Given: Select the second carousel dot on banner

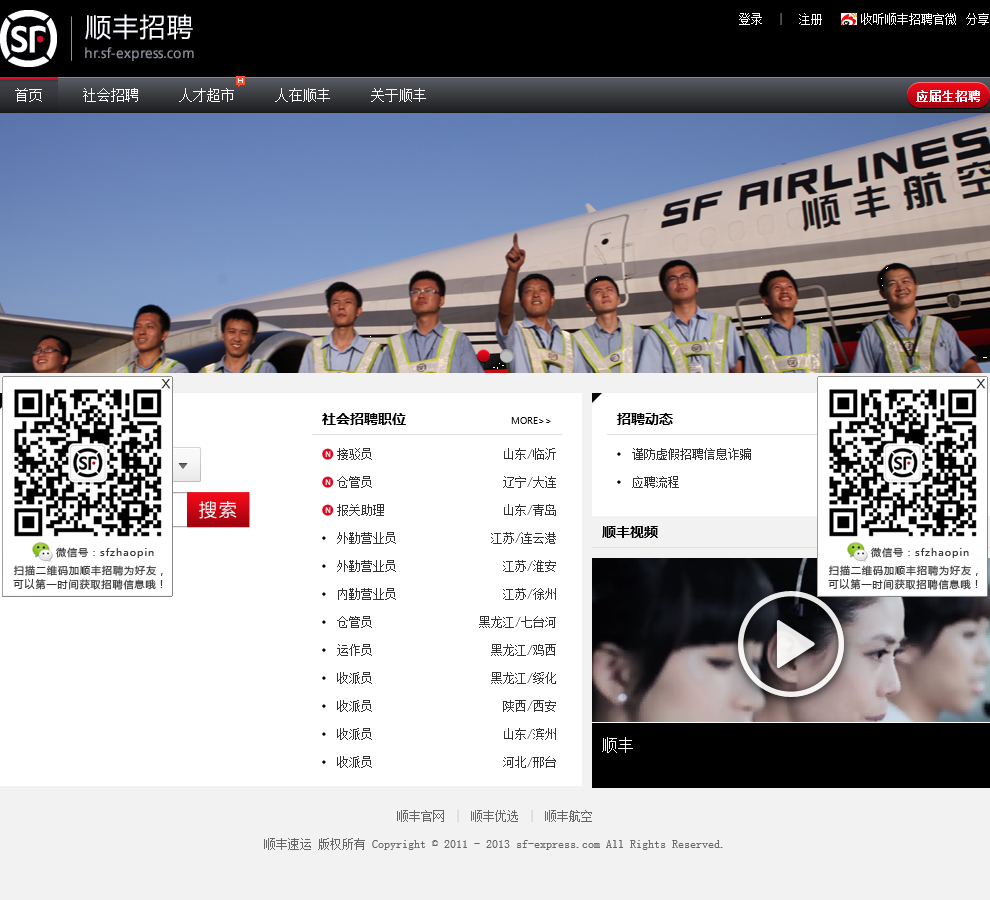Looking at the screenshot, I should click(506, 356).
